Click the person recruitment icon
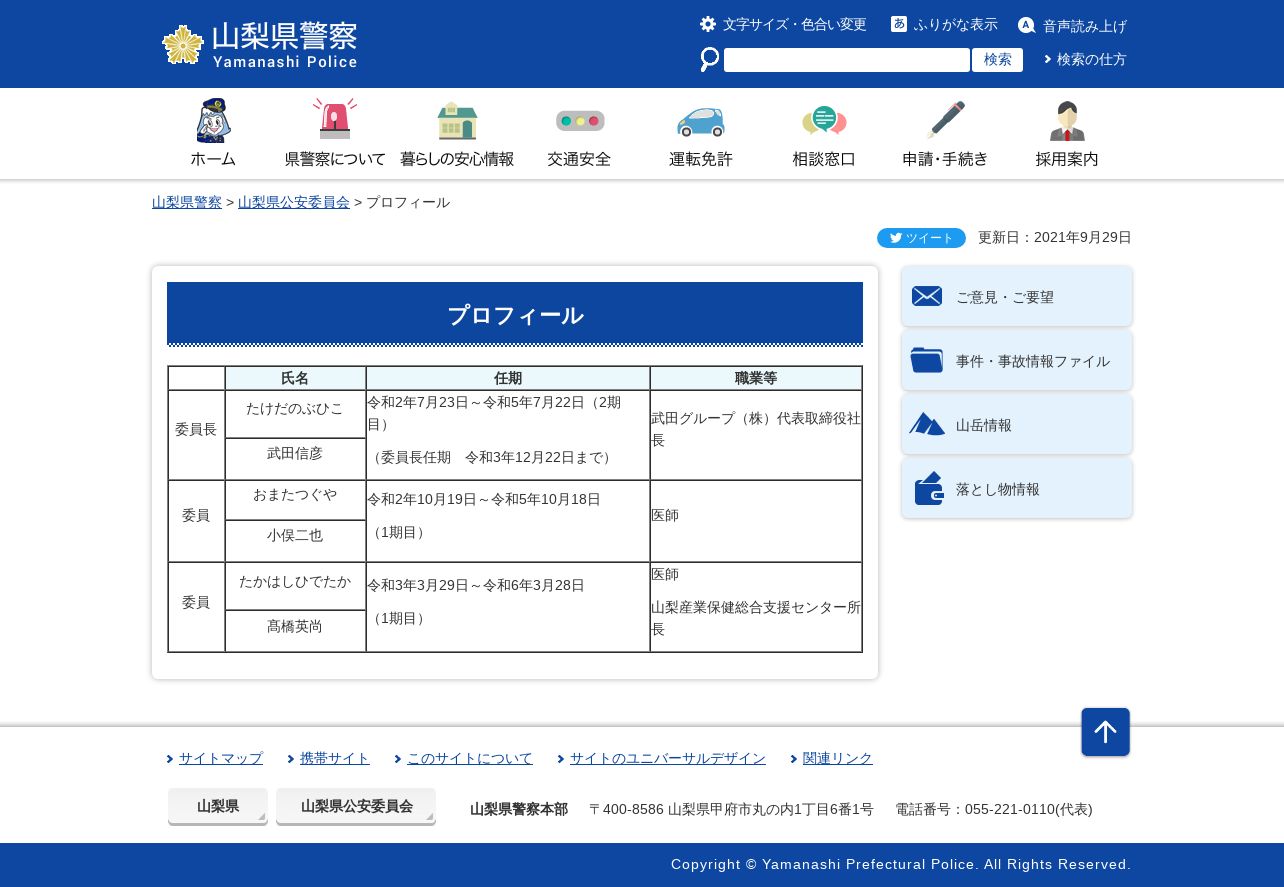Screen dimensions: 1284x887 click(1067, 121)
